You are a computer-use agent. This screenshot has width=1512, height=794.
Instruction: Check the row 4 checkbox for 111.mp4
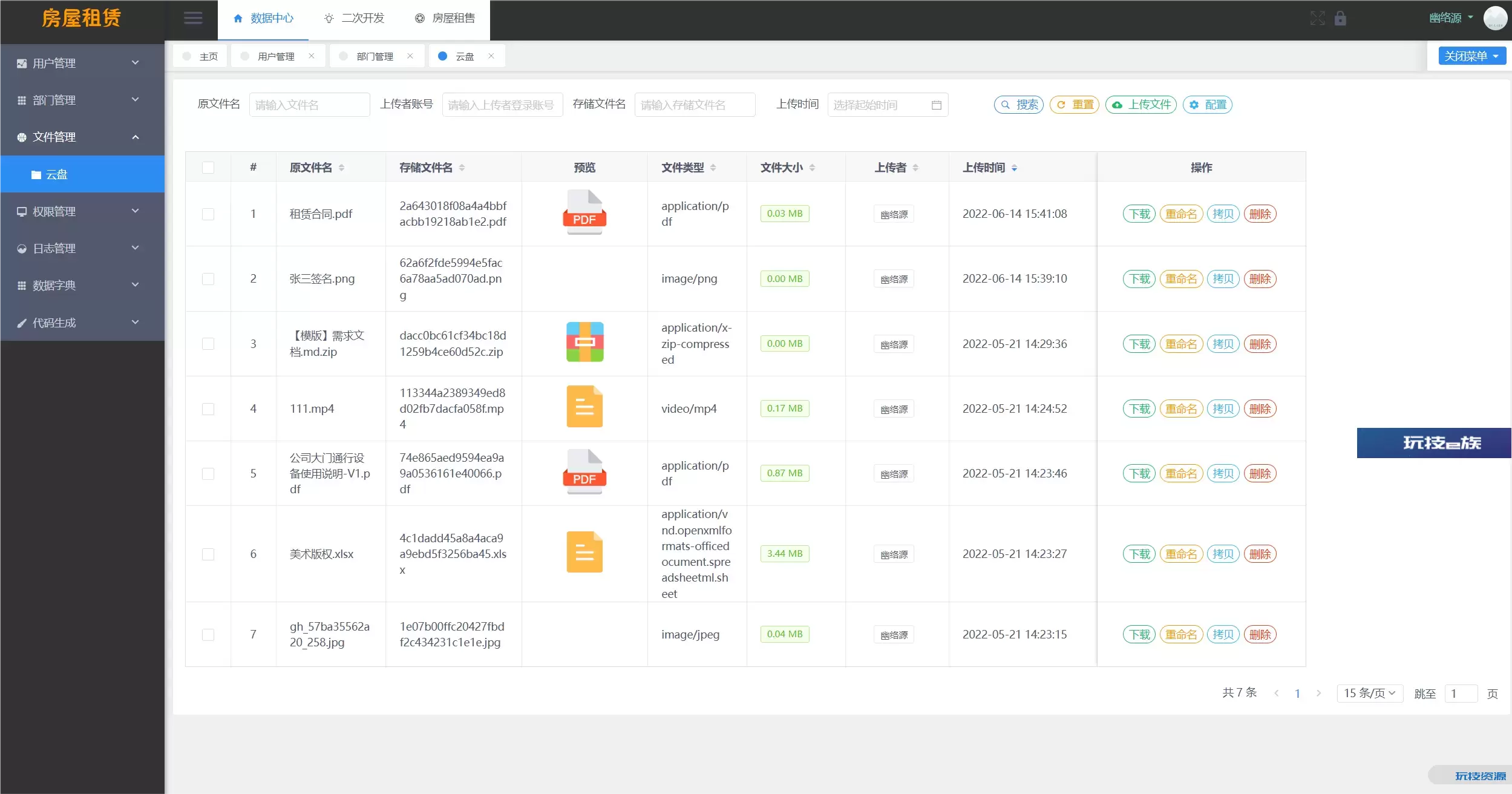(208, 409)
